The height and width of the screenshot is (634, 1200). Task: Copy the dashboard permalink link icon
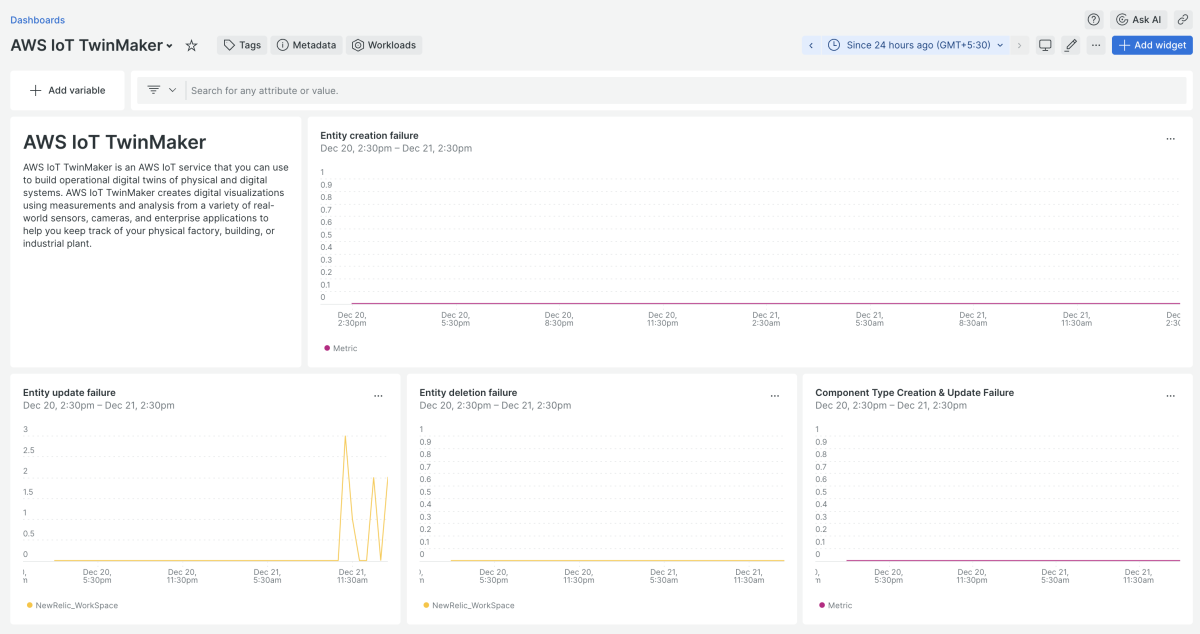coord(1182,19)
